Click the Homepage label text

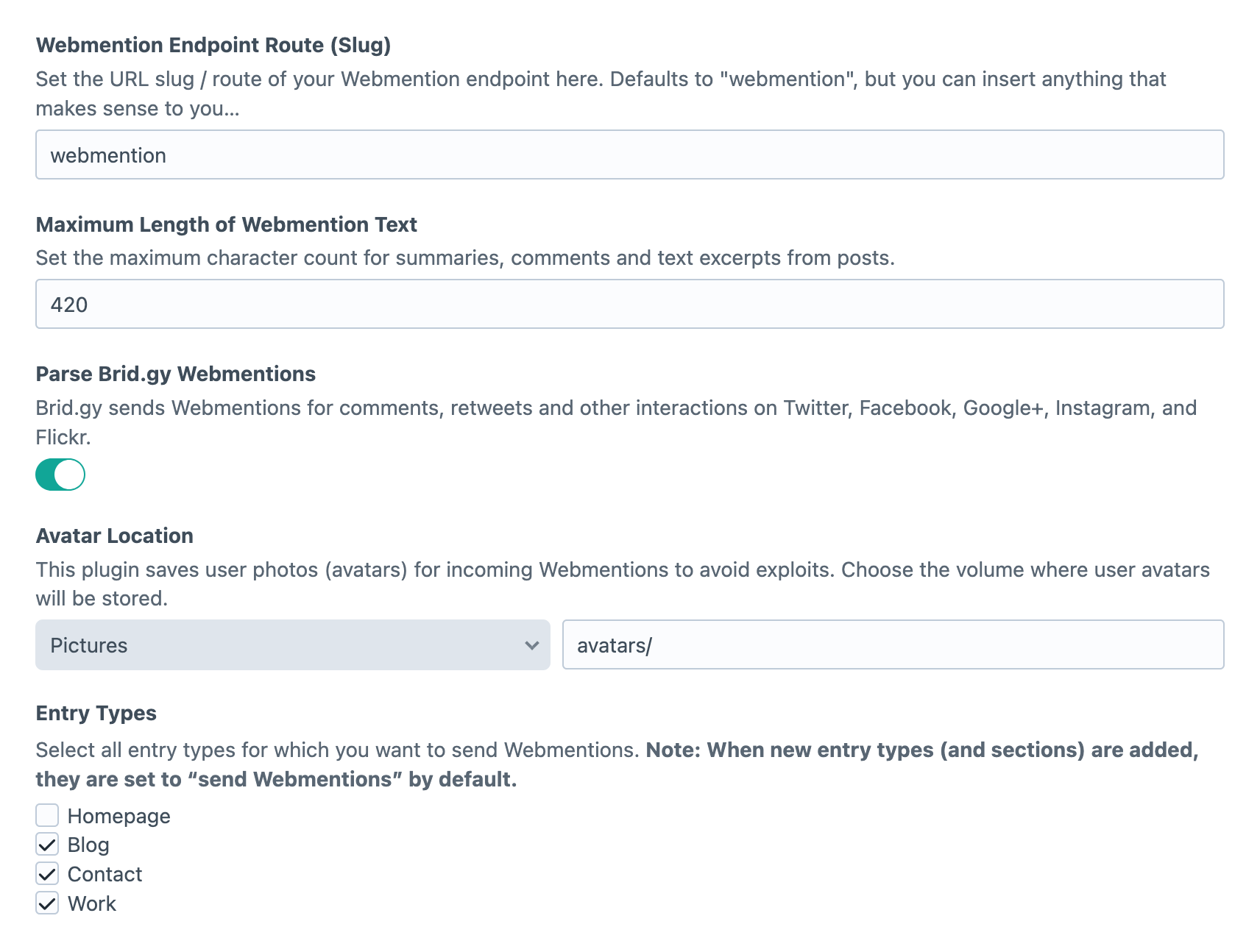coord(118,816)
